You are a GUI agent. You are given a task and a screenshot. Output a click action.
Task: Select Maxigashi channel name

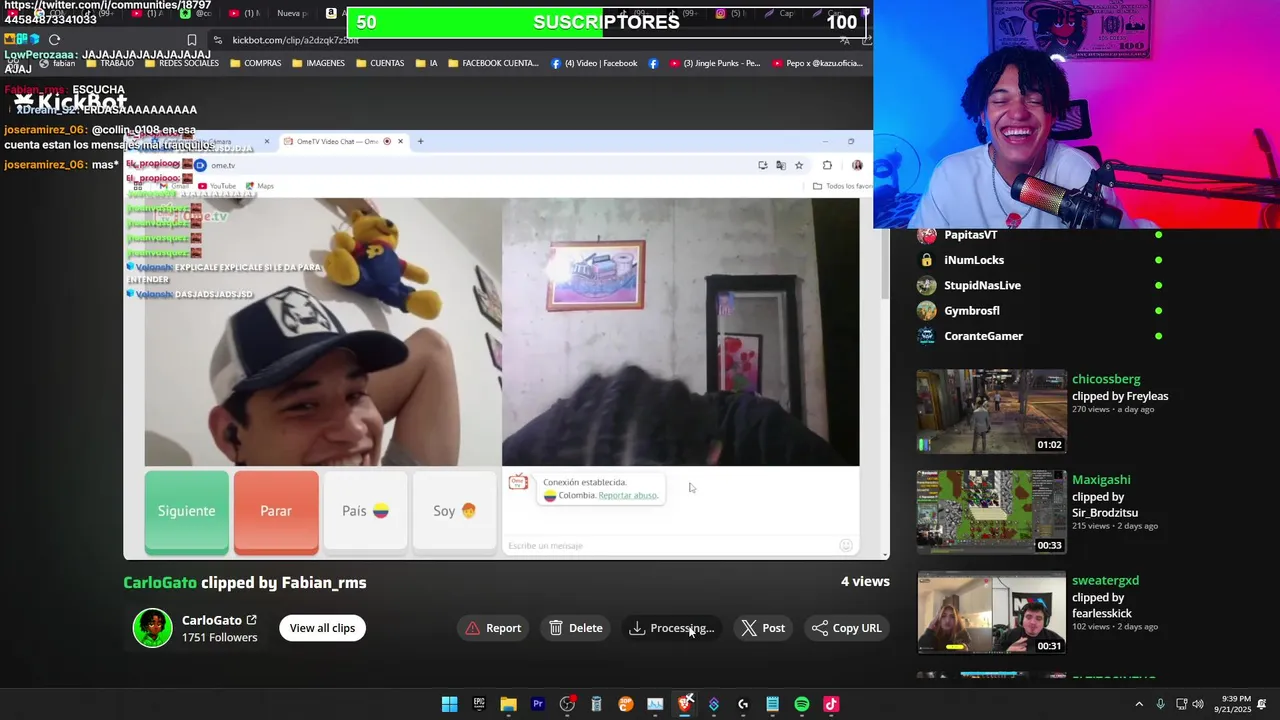tap(1101, 480)
